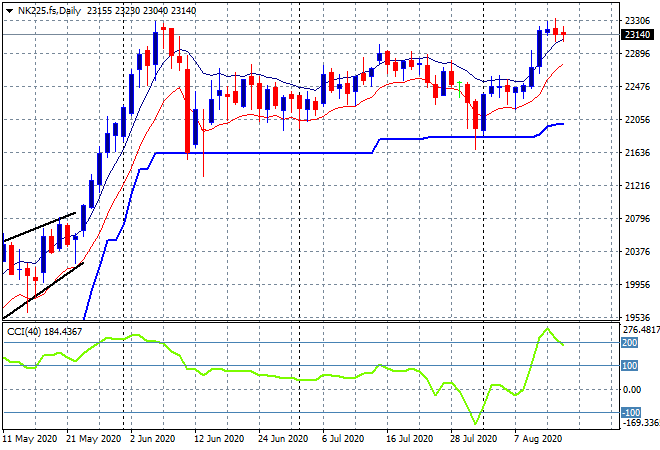Viewport: 660px width, 450px height.
Task: Select the upper black trendline in May
Action: [x=39, y=227]
